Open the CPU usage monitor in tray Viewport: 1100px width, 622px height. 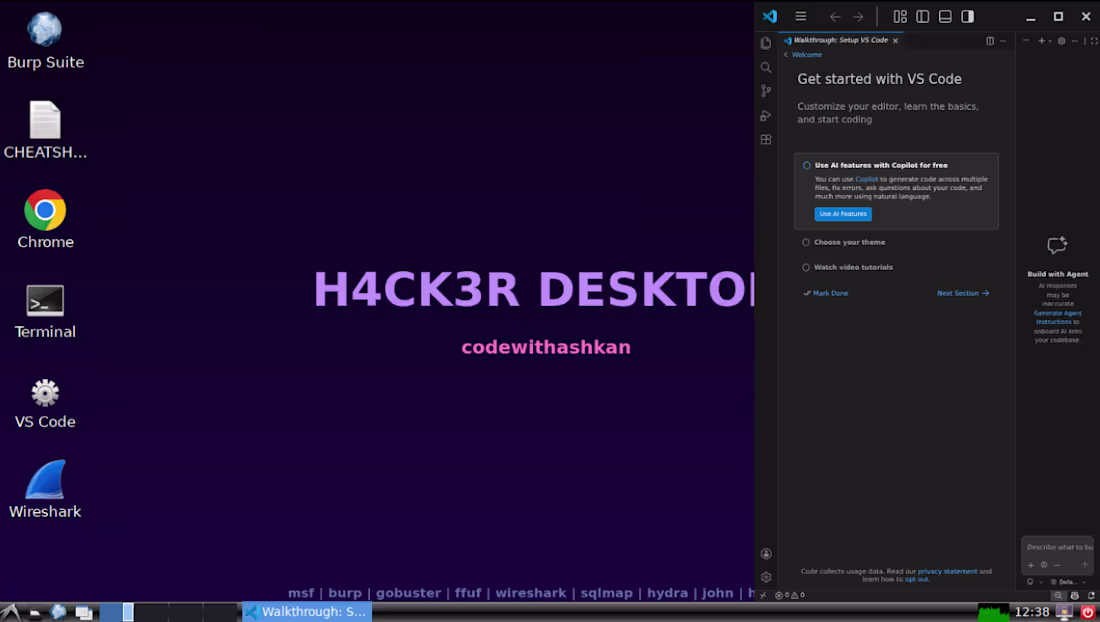click(993, 612)
